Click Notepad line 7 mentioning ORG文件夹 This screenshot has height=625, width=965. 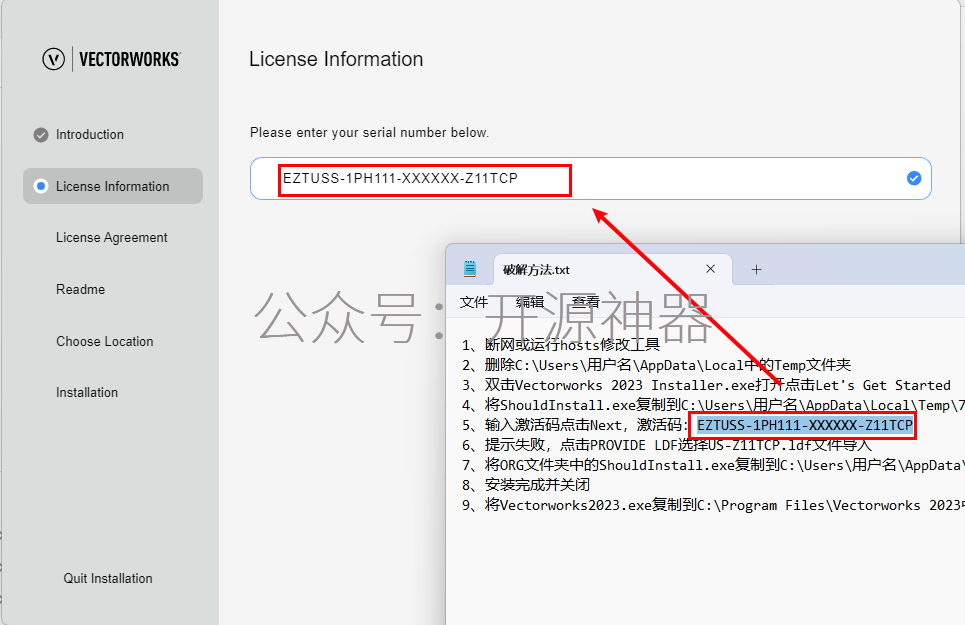coord(713,465)
